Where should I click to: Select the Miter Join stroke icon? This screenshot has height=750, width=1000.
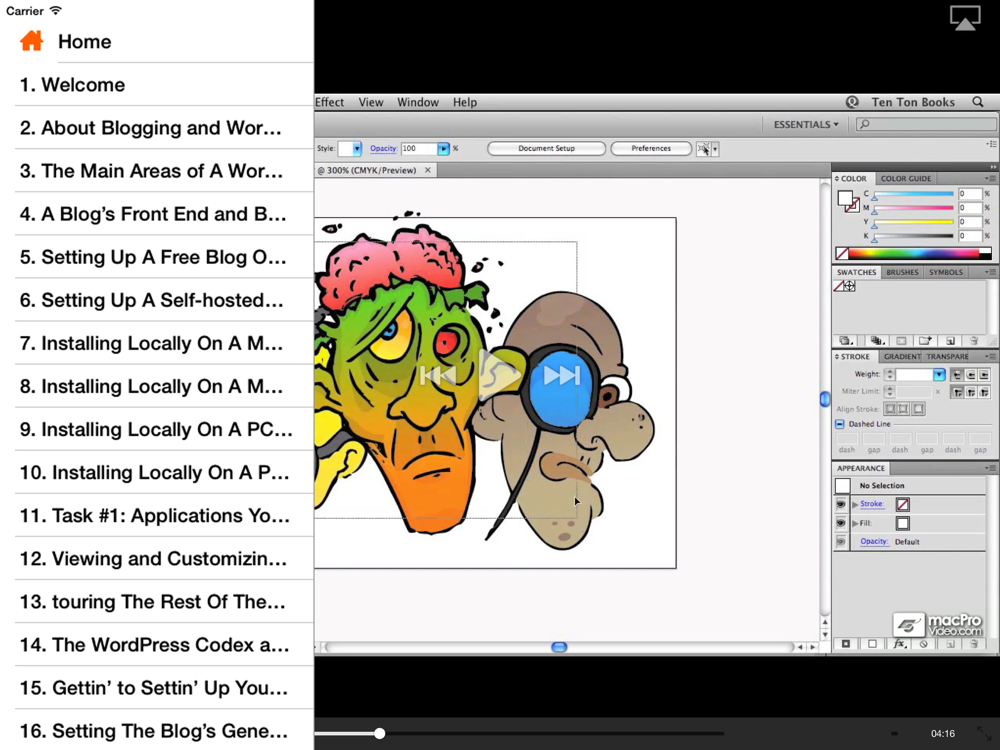point(957,392)
